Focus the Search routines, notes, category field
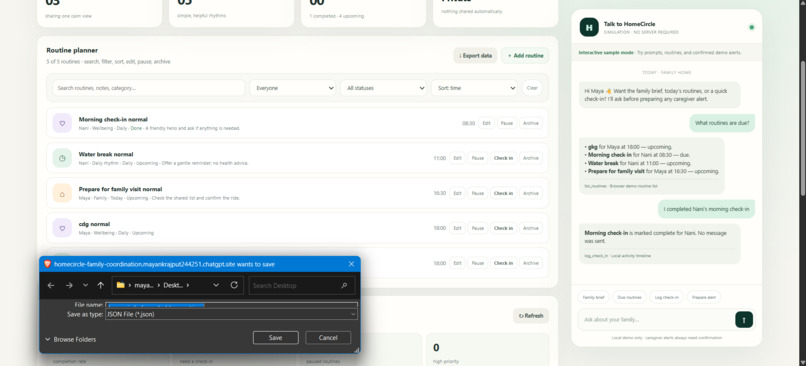This screenshot has width=806, height=366. (149, 88)
